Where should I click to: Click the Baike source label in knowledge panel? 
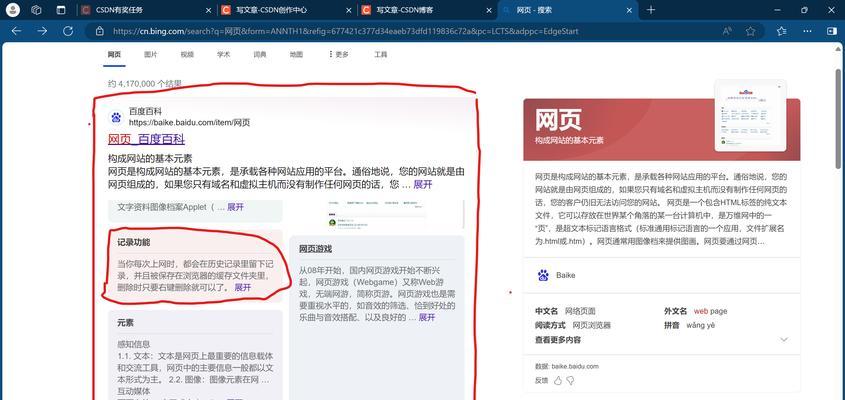click(x=565, y=275)
